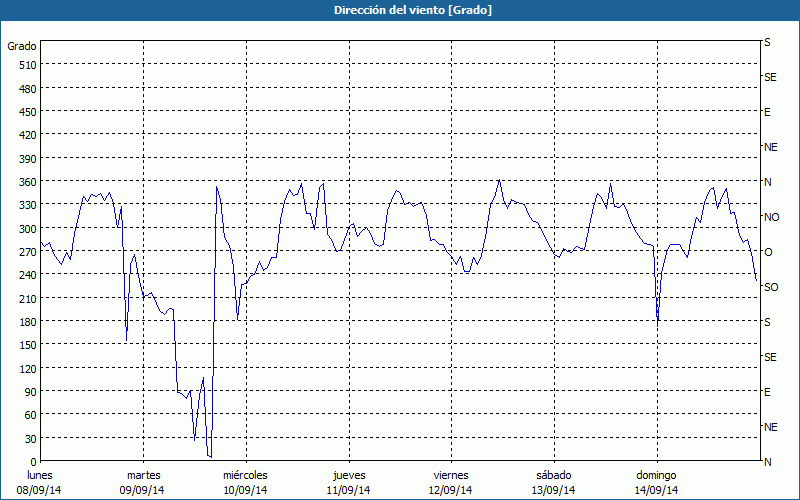Click the 'martes' day label
Image resolution: width=800 pixels, height=500 pixels.
pyautogui.click(x=143, y=475)
